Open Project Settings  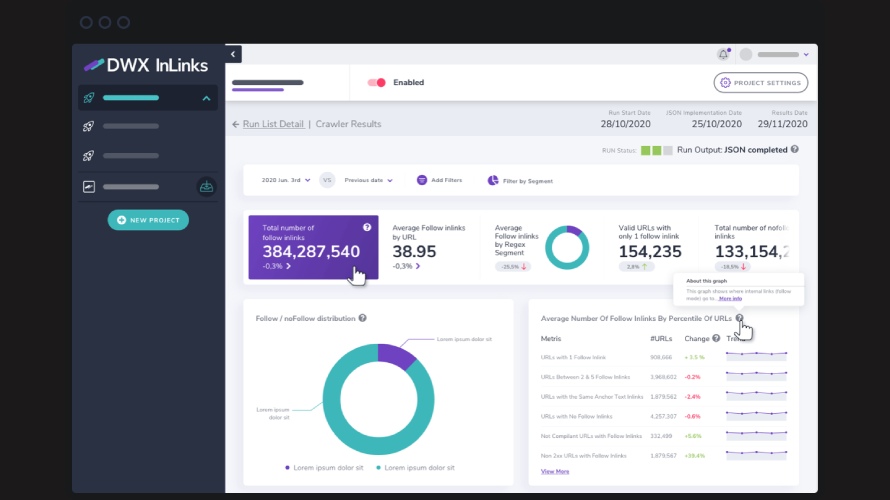point(761,83)
